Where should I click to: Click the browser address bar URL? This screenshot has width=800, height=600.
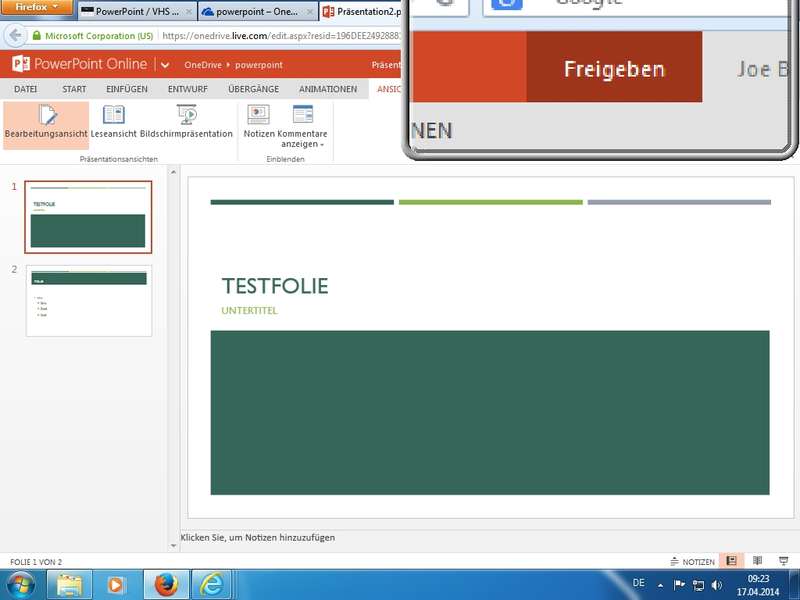(x=282, y=36)
